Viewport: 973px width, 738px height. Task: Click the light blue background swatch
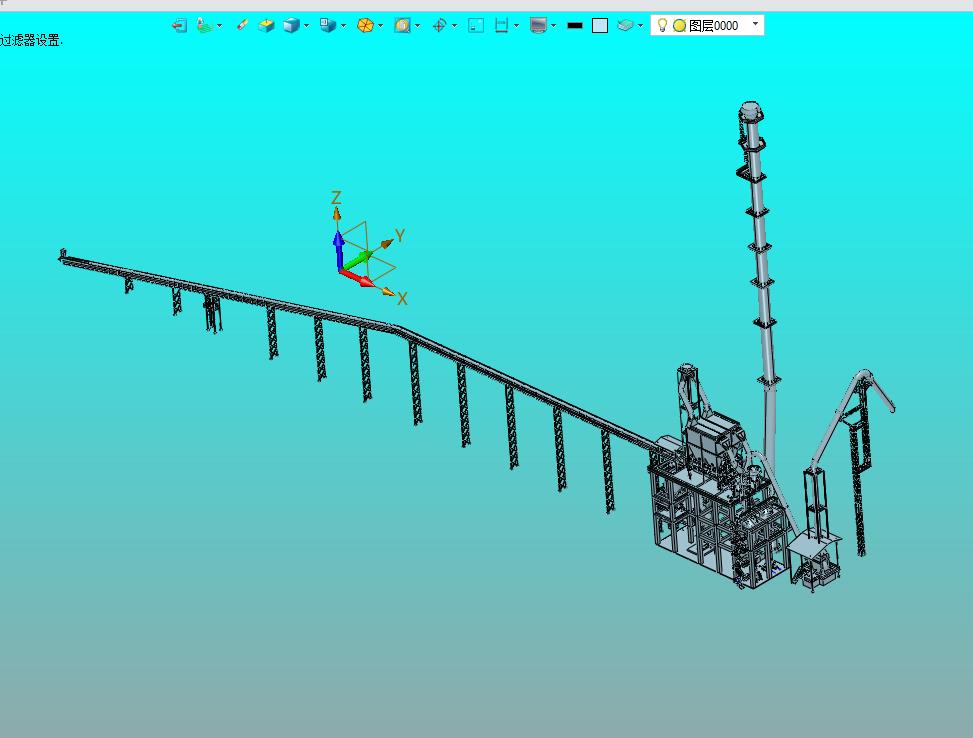(600, 25)
